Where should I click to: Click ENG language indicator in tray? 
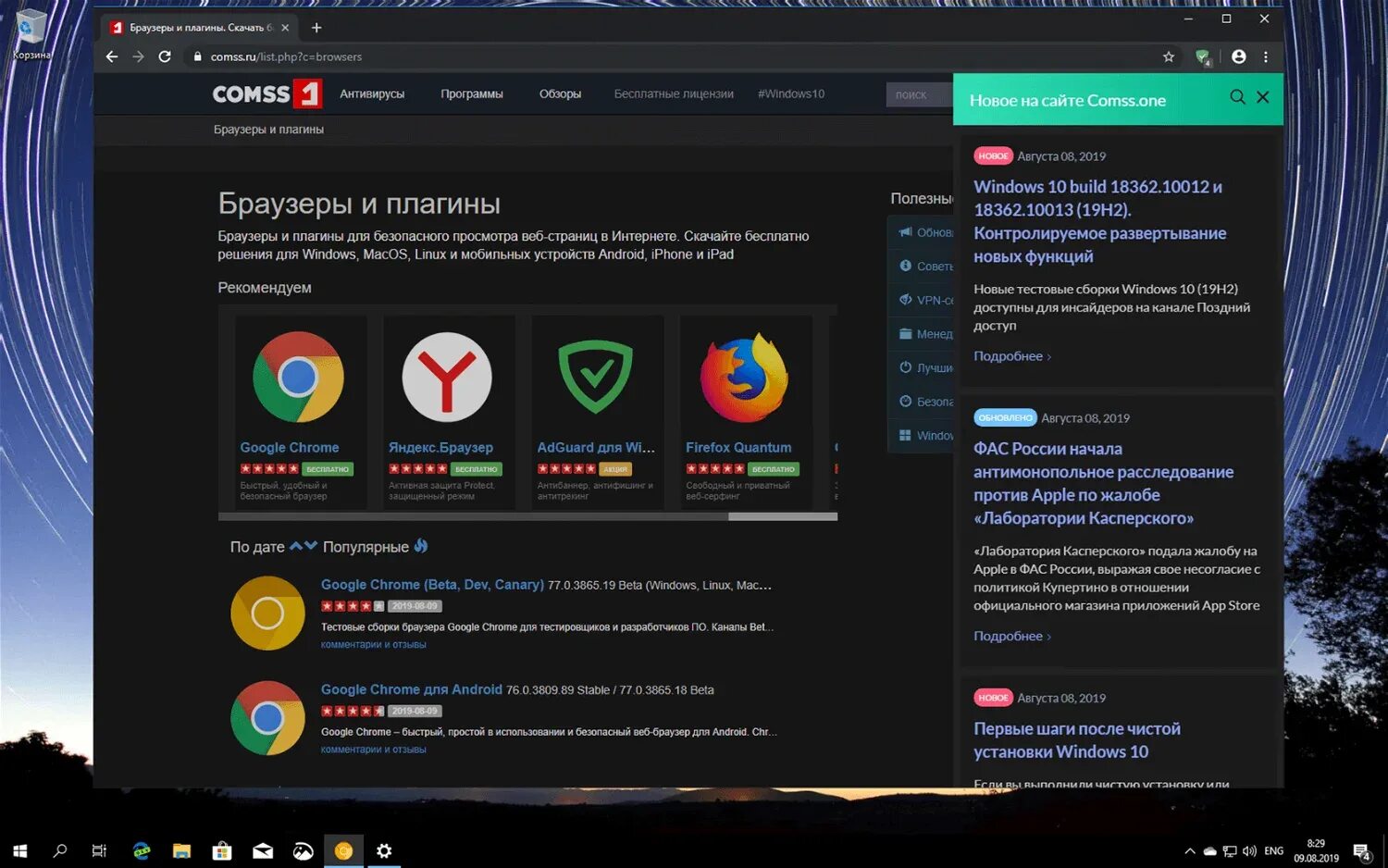[x=1274, y=851]
